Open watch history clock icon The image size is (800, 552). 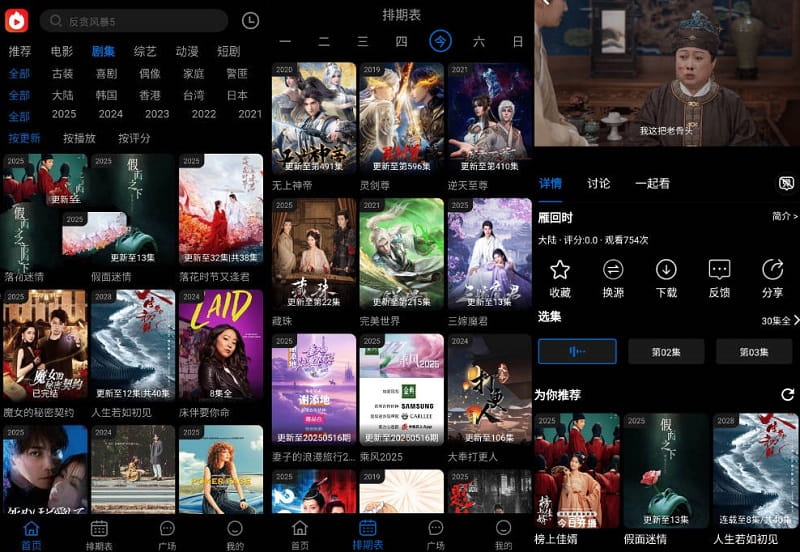click(250, 21)
